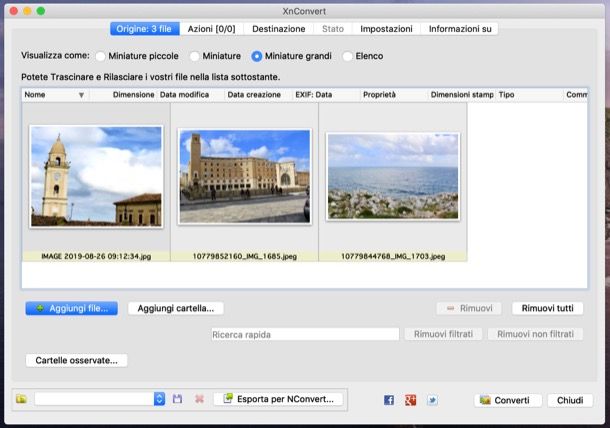The height and width of the screenshot is (428, 610).
Task: Click the Data creazione column header
Action: (258, 95)
